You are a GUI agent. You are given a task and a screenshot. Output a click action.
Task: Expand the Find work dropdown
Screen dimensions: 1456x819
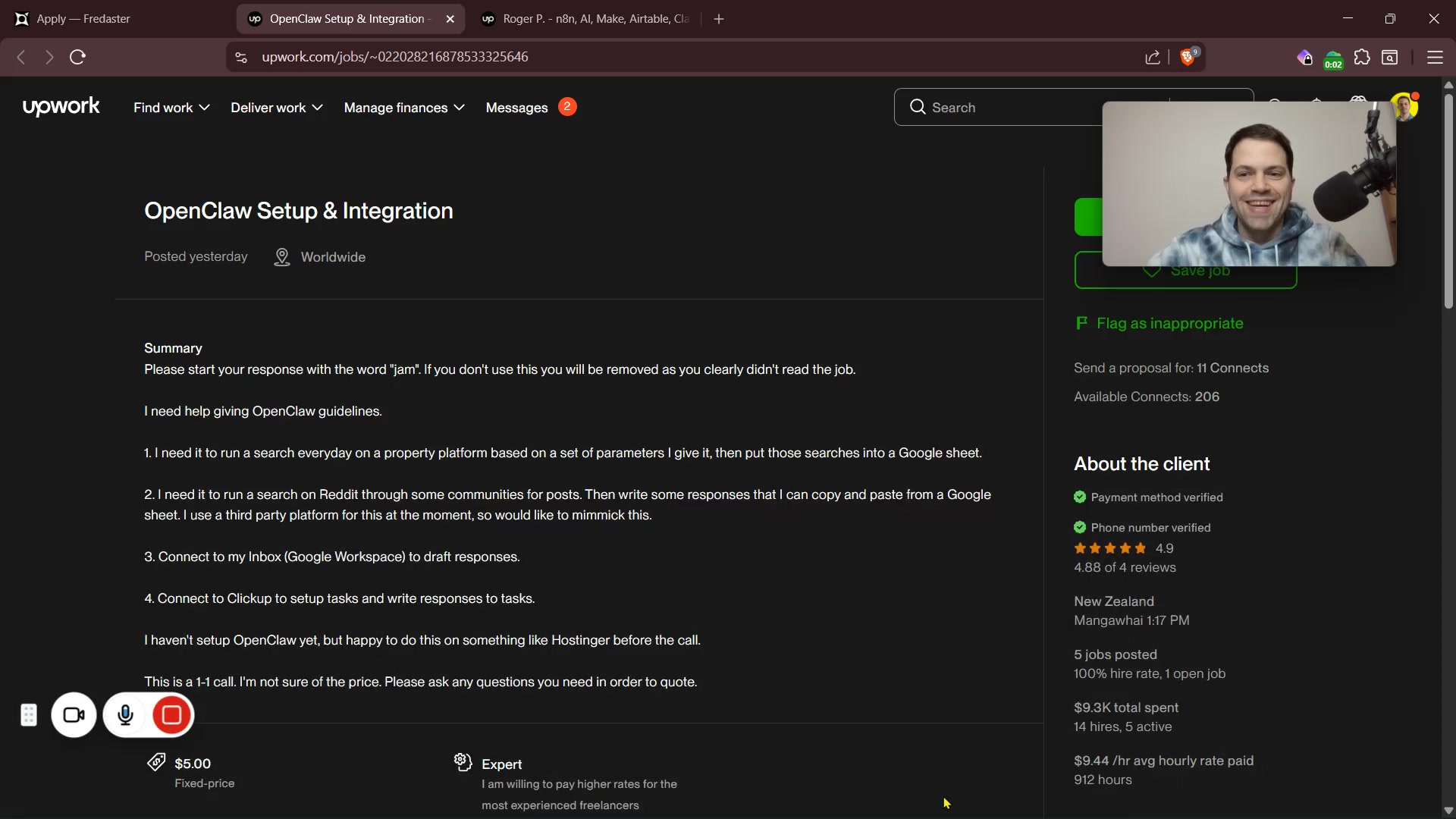pyautogui.click(x=171, y=108)
